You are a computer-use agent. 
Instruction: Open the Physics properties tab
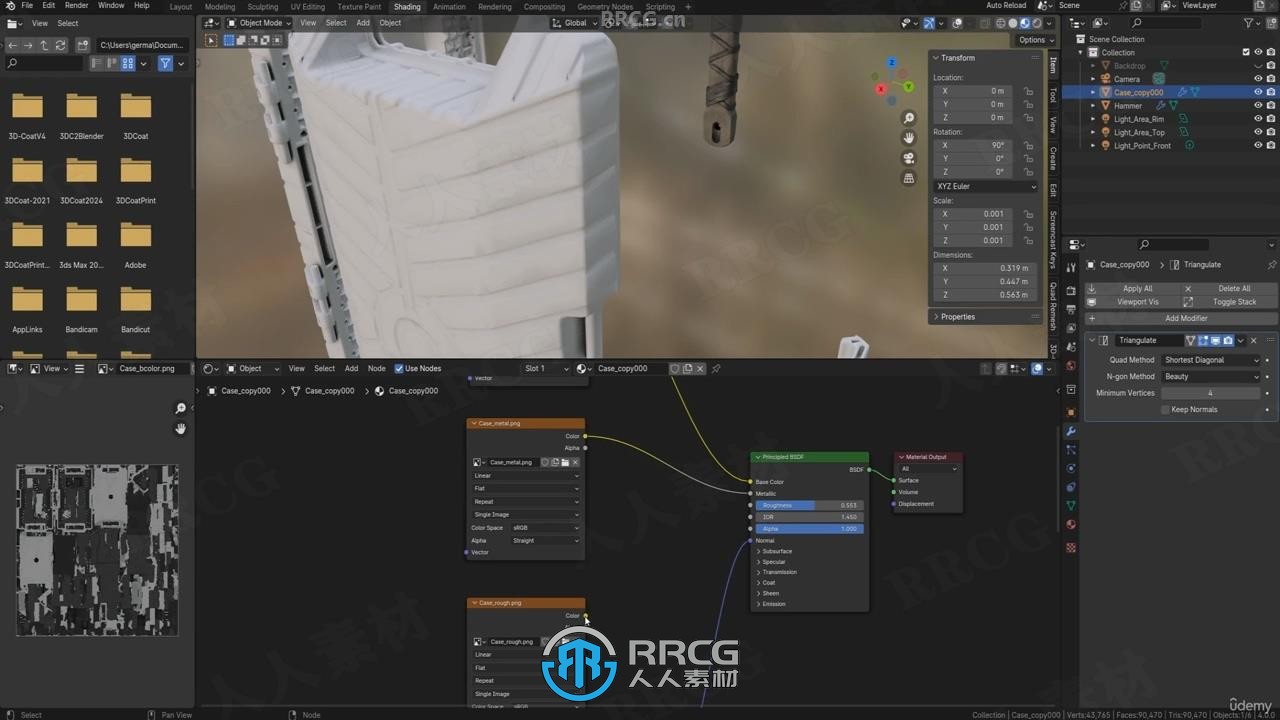[x=1071, y=468]
